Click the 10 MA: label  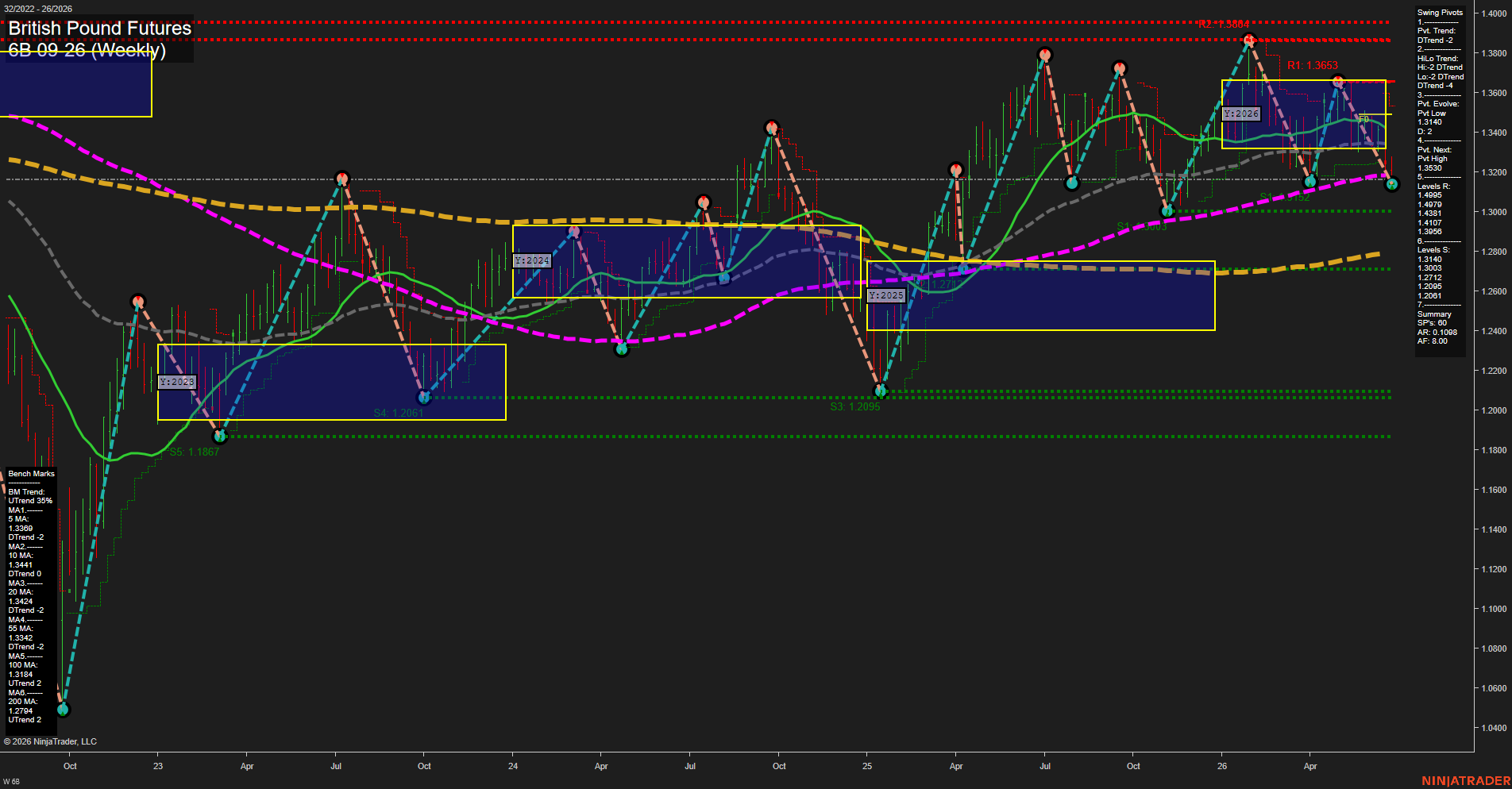tap(21, 556)
